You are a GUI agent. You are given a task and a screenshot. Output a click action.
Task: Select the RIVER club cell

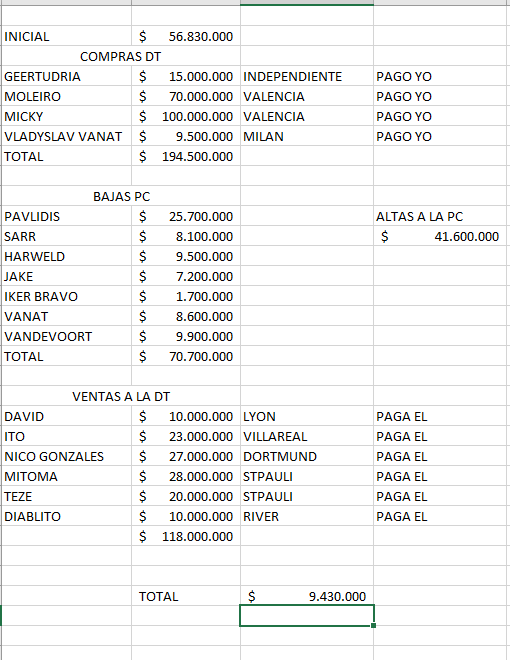click(x=307, y=516)
